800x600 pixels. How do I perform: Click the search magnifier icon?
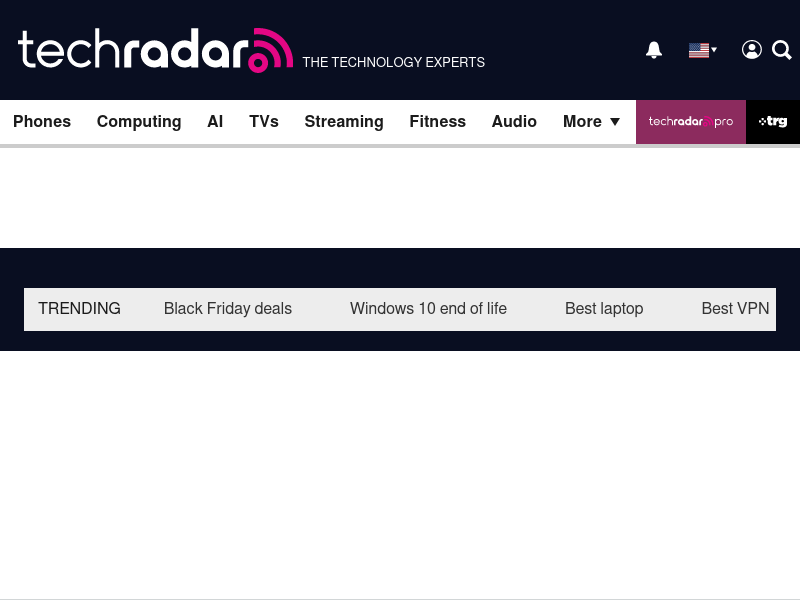[782, 50]
